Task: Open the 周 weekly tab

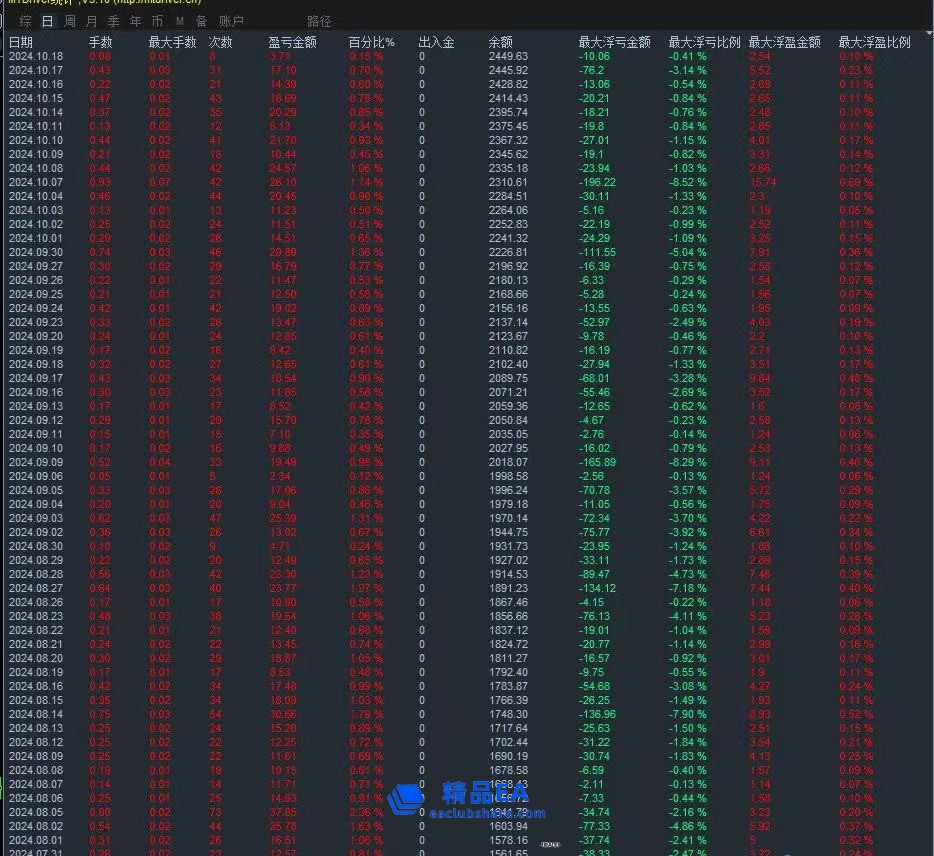Action: (70, 21)
